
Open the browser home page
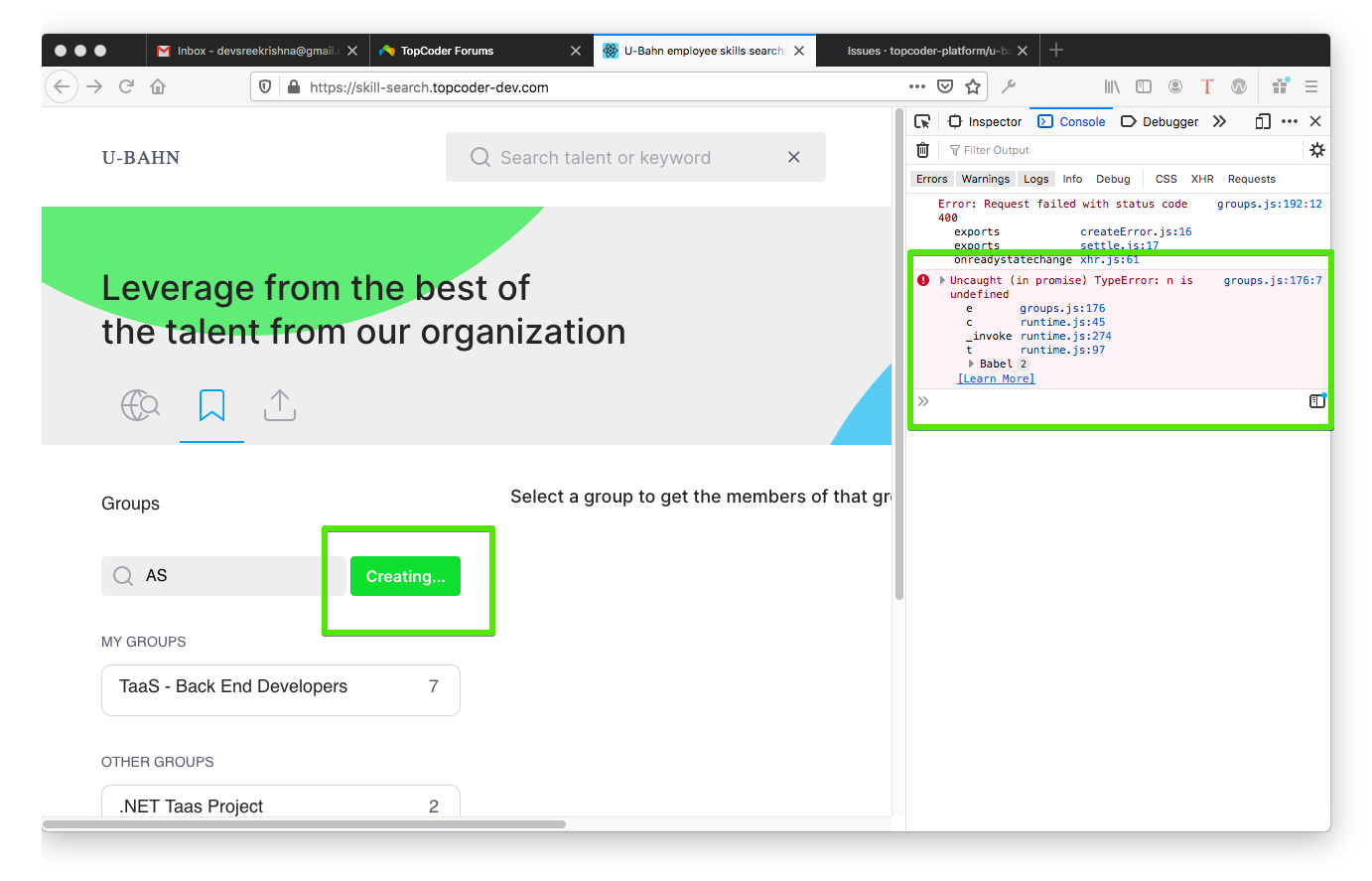158,86
